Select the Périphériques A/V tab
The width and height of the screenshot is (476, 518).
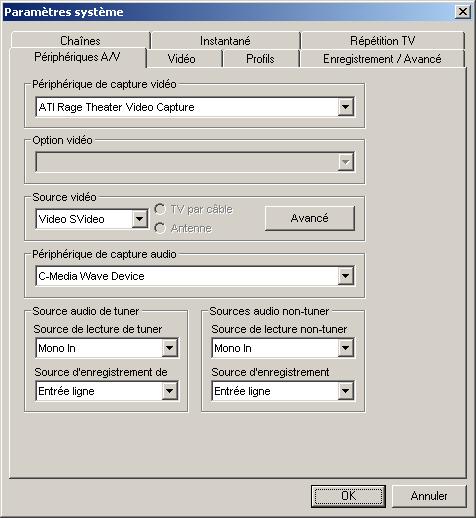(x=77, y=57)
